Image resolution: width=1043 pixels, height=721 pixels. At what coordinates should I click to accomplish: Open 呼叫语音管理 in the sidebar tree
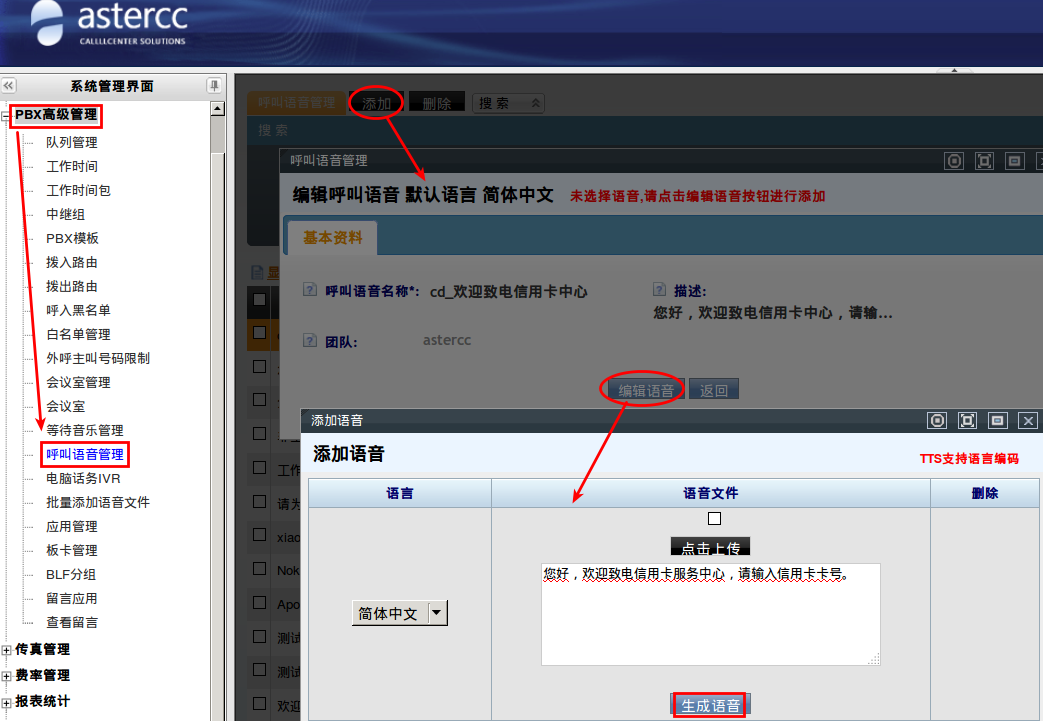click(x=85, y=454)
